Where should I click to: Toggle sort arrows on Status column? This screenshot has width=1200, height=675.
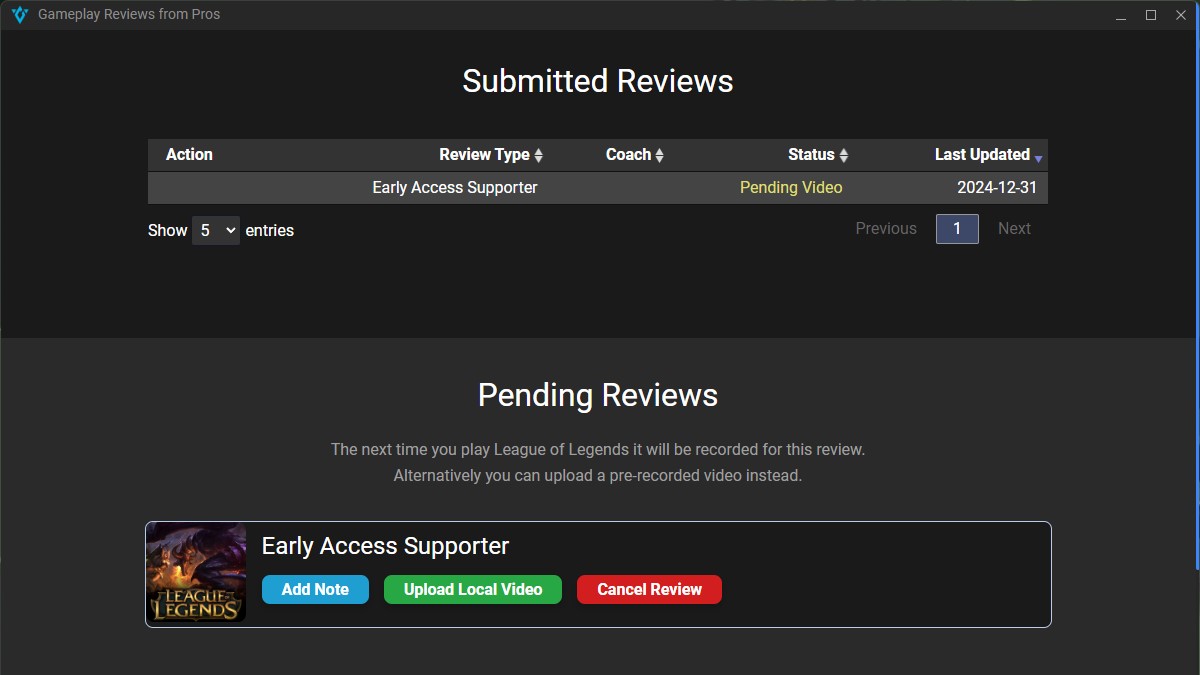[x=843, y=155]
